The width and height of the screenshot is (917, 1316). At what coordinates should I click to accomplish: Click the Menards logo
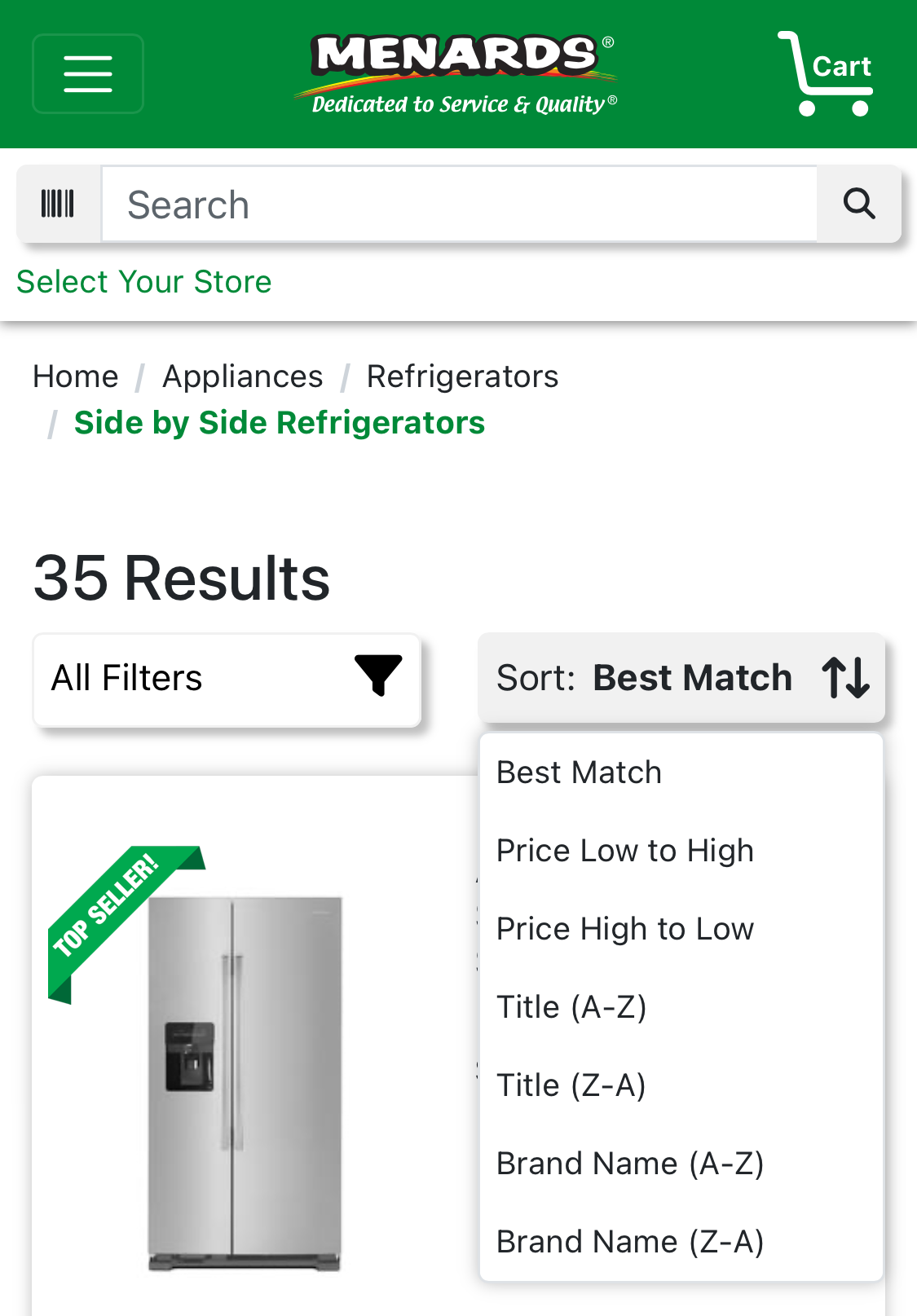point(458,69)
